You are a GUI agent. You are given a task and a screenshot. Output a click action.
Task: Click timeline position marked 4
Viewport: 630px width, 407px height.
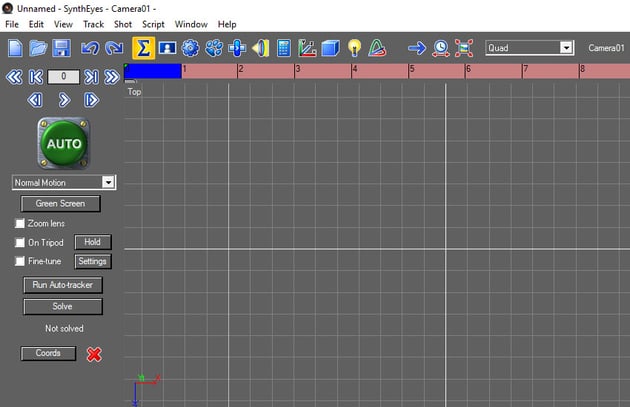[x=354, y=69]
